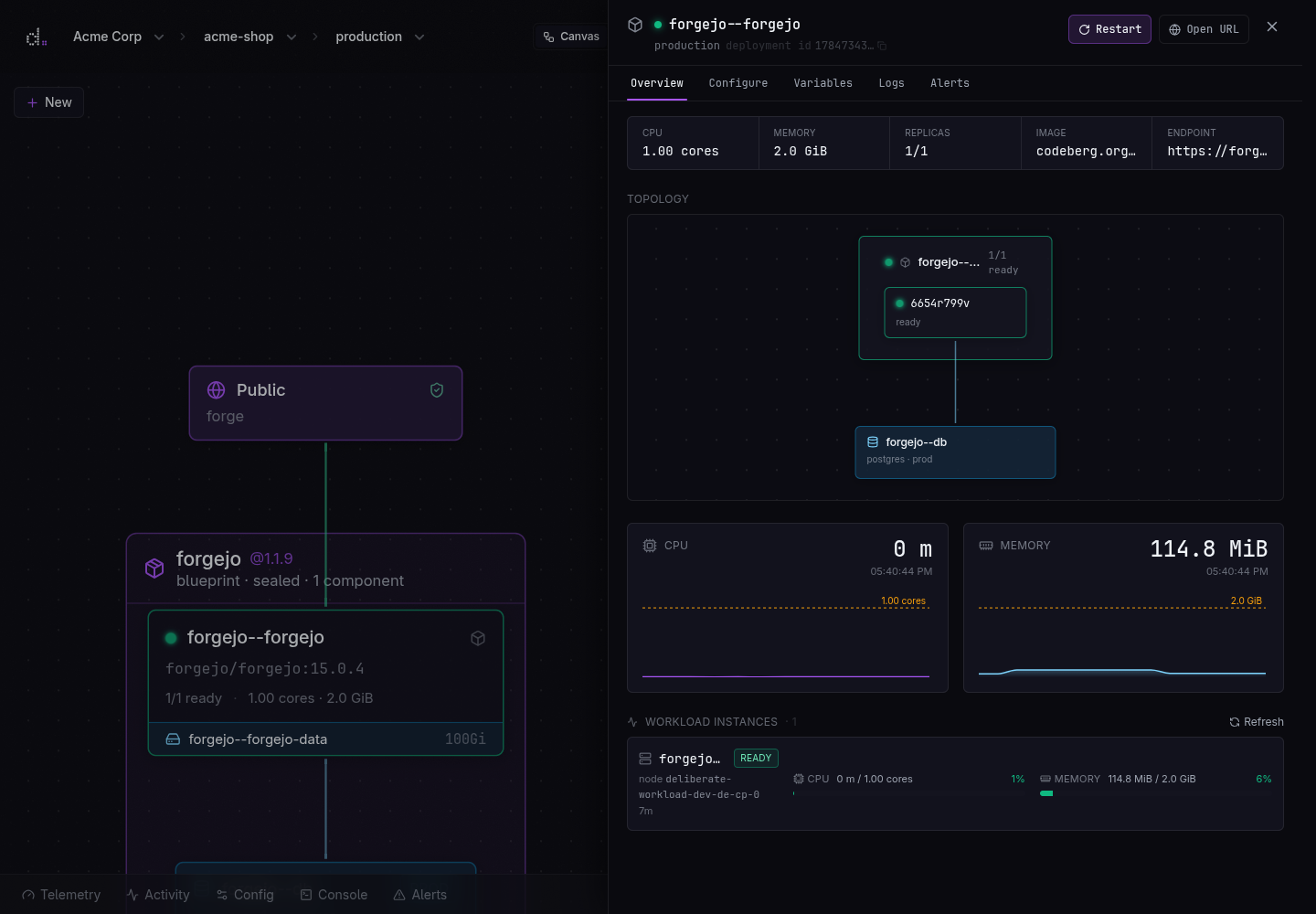
Task: Close the forgejo--forgejo detail panel
Action: tap(1272, 27)
